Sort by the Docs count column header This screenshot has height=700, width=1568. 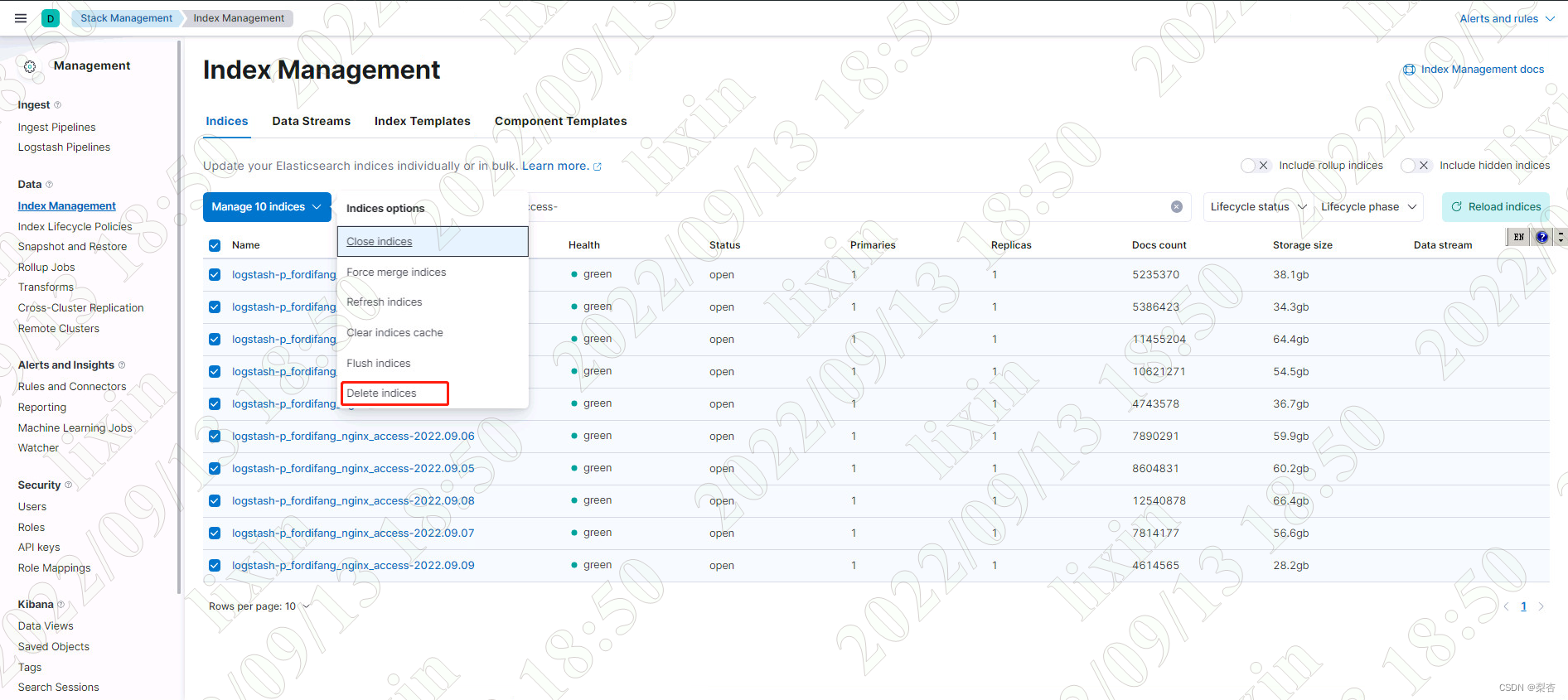(x=1159, y=245)
